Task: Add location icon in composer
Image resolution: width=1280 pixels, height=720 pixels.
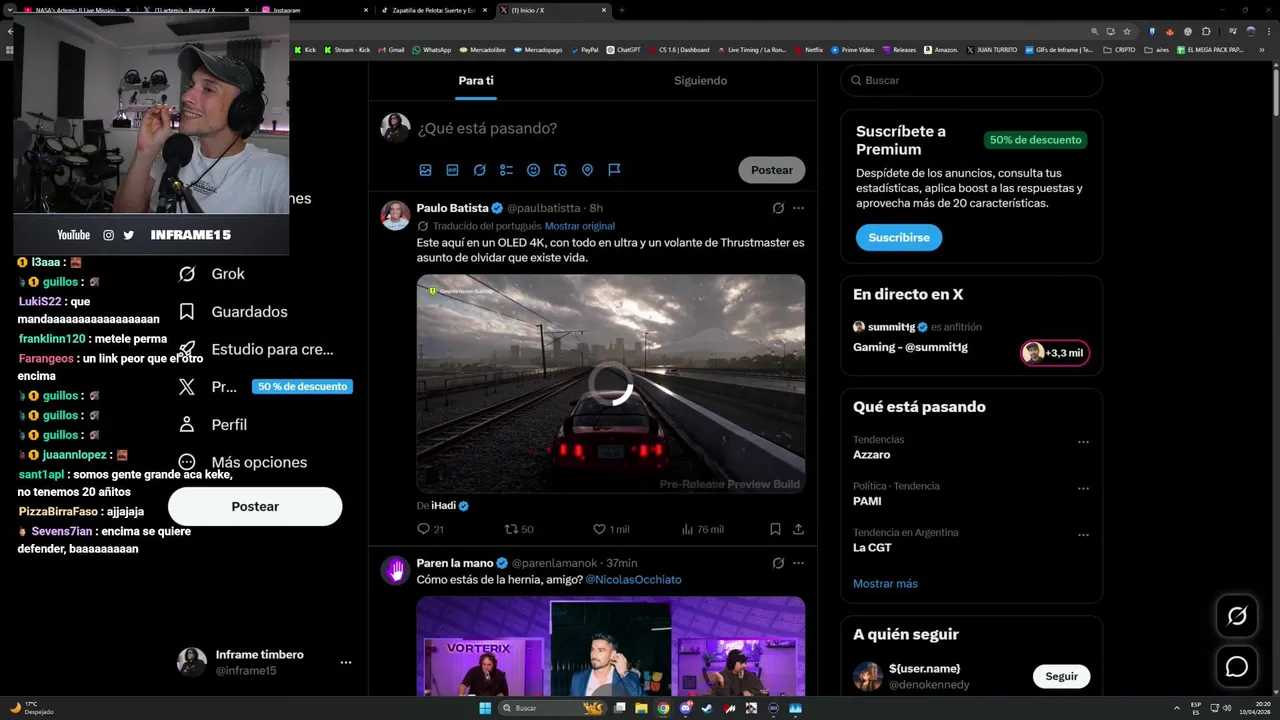Action: pos(587,170)
